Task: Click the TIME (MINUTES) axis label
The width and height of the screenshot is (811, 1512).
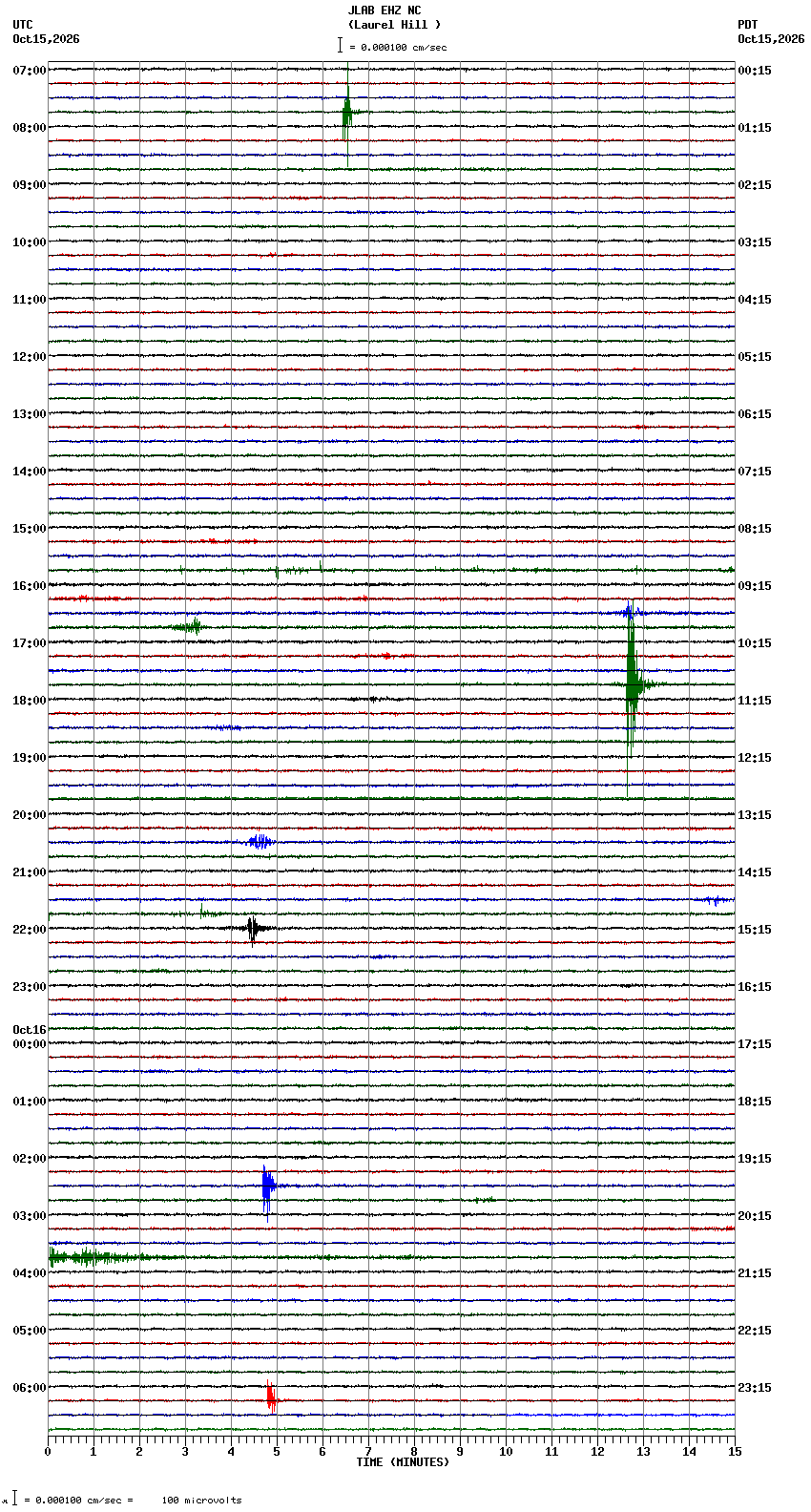Action: point(403,1462)
